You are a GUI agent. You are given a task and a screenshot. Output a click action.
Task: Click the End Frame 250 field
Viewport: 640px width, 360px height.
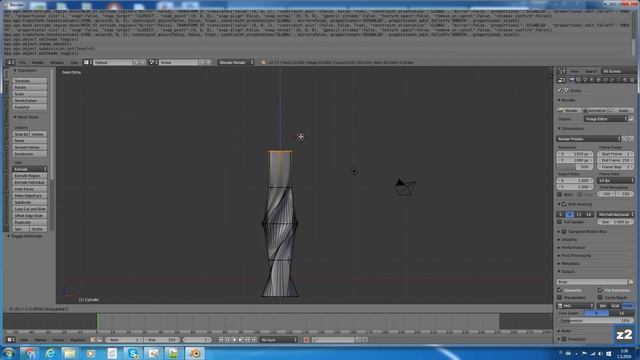(616, 160)
